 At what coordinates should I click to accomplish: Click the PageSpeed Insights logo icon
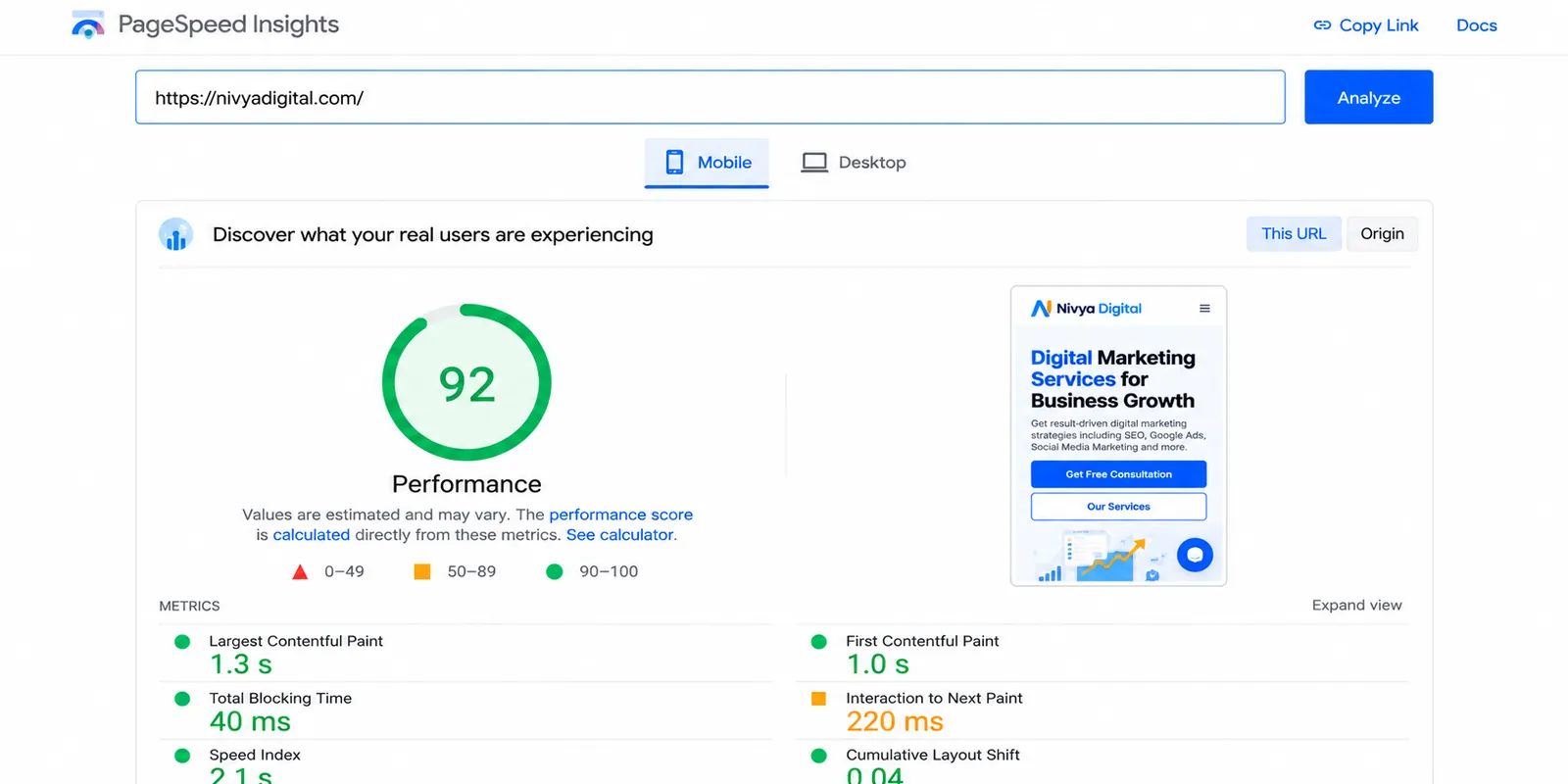click(88, 24)
